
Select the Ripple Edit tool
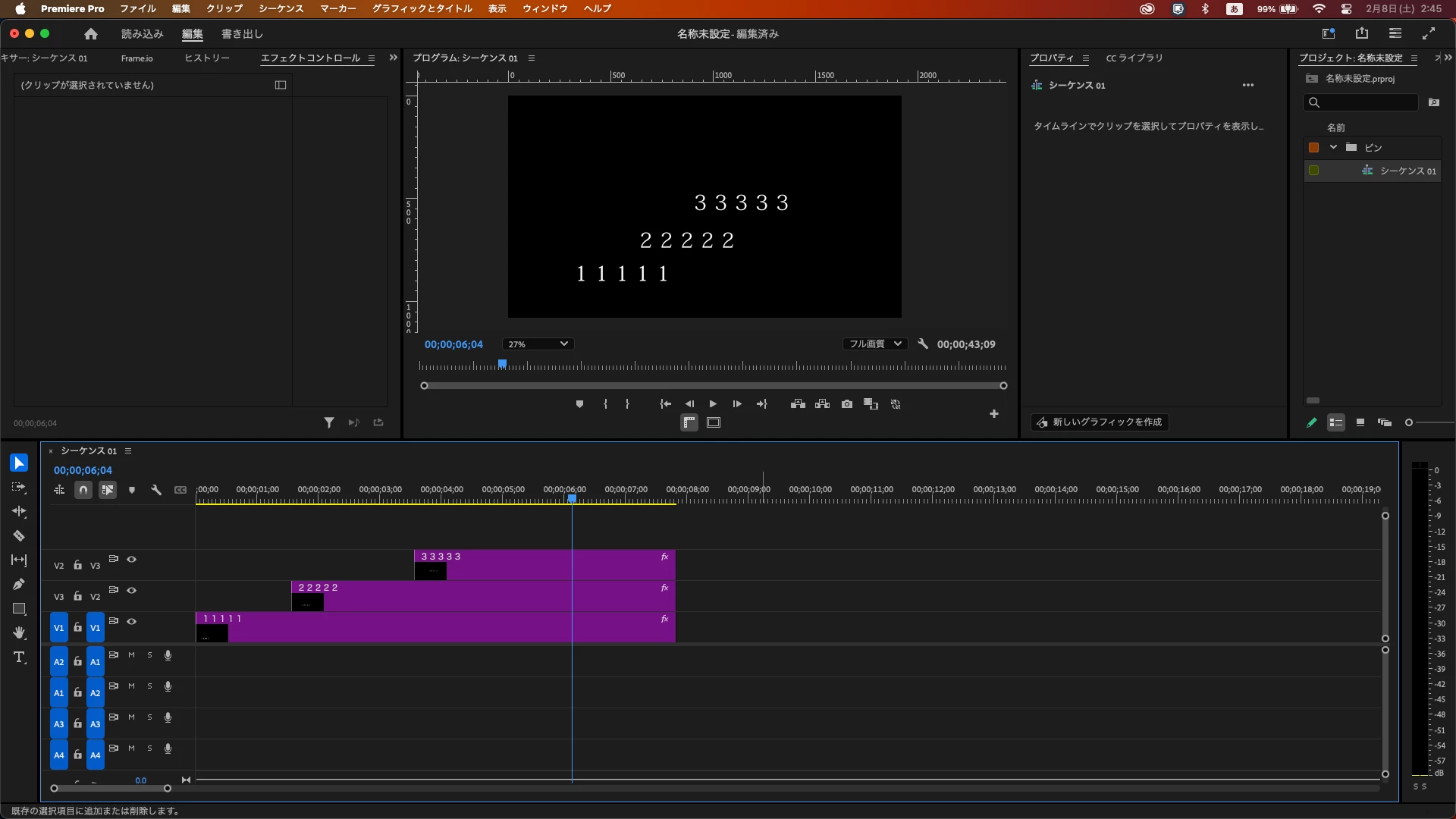tap(19, 512)
